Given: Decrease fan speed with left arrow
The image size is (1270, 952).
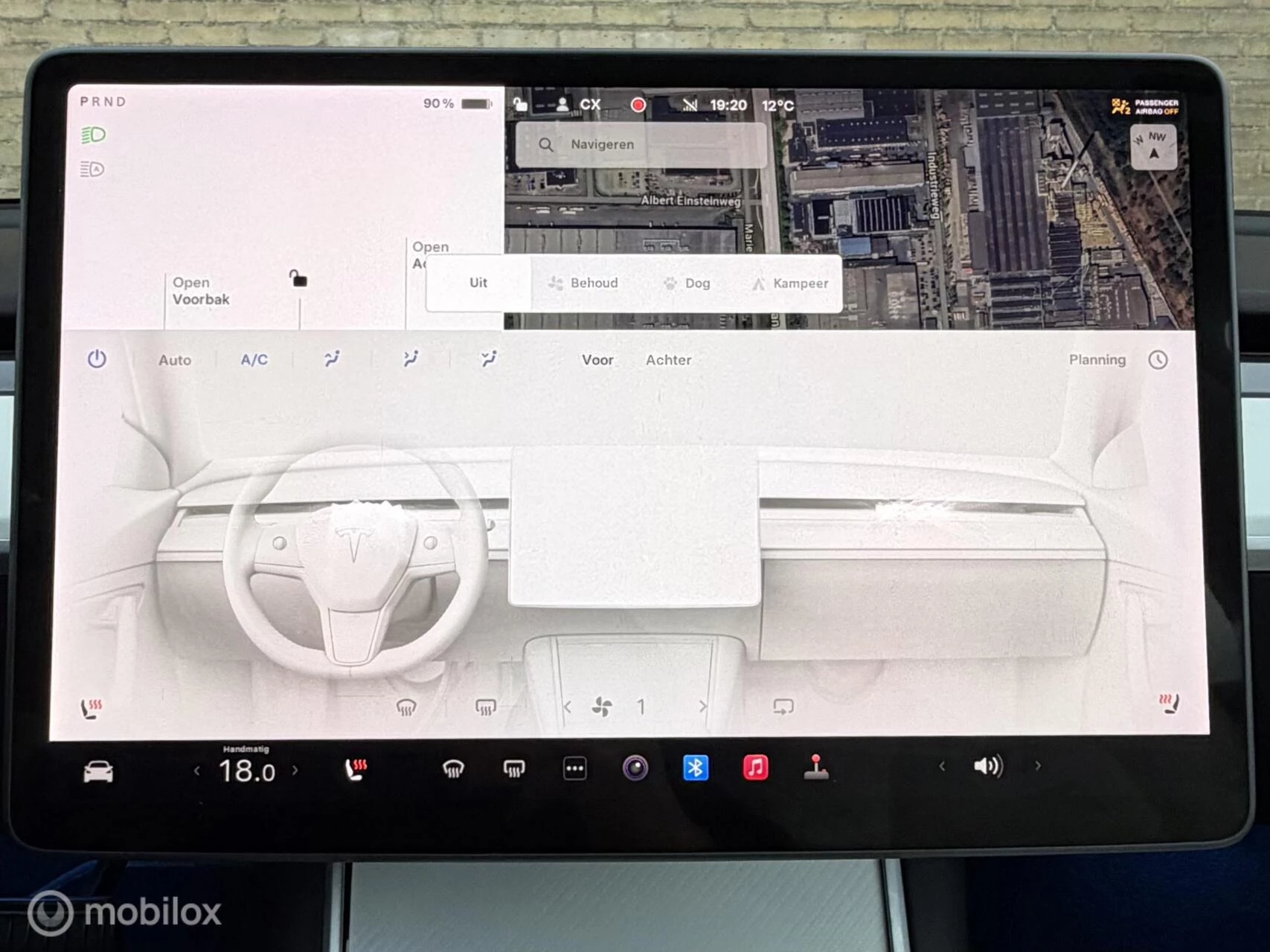Looking at the screenshot, I should (x=568, y=707).
